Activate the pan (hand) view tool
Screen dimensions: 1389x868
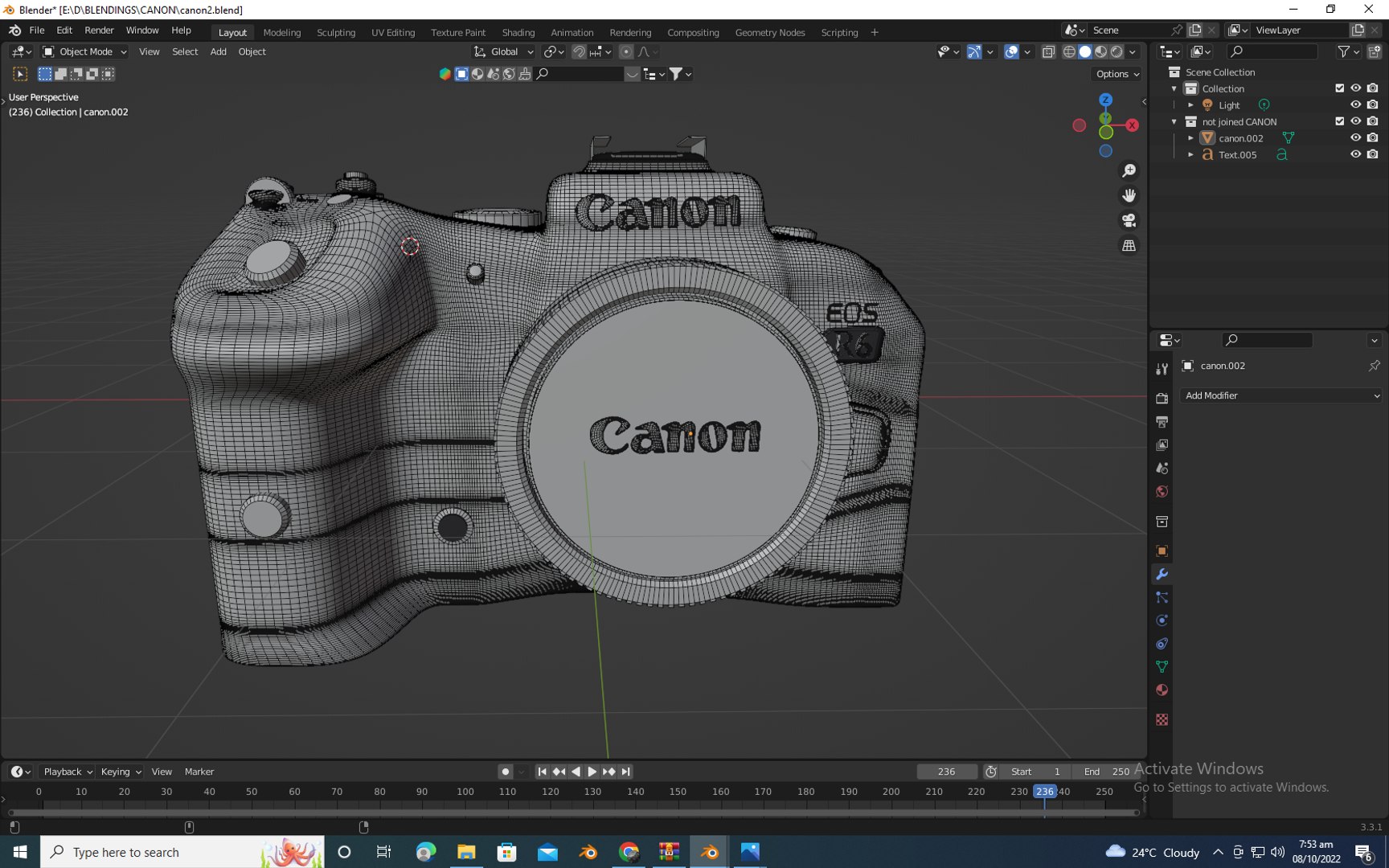tap(1129, 195)
